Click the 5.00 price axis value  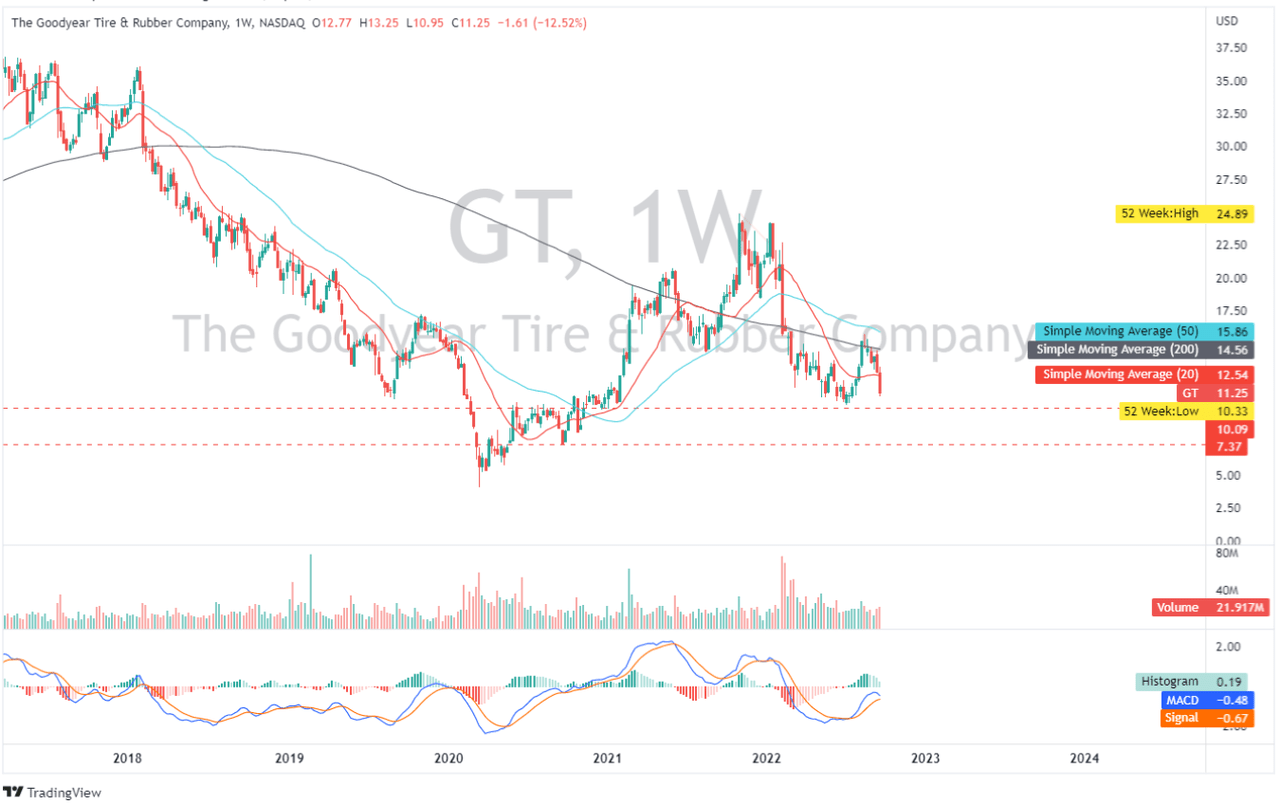1227,475
